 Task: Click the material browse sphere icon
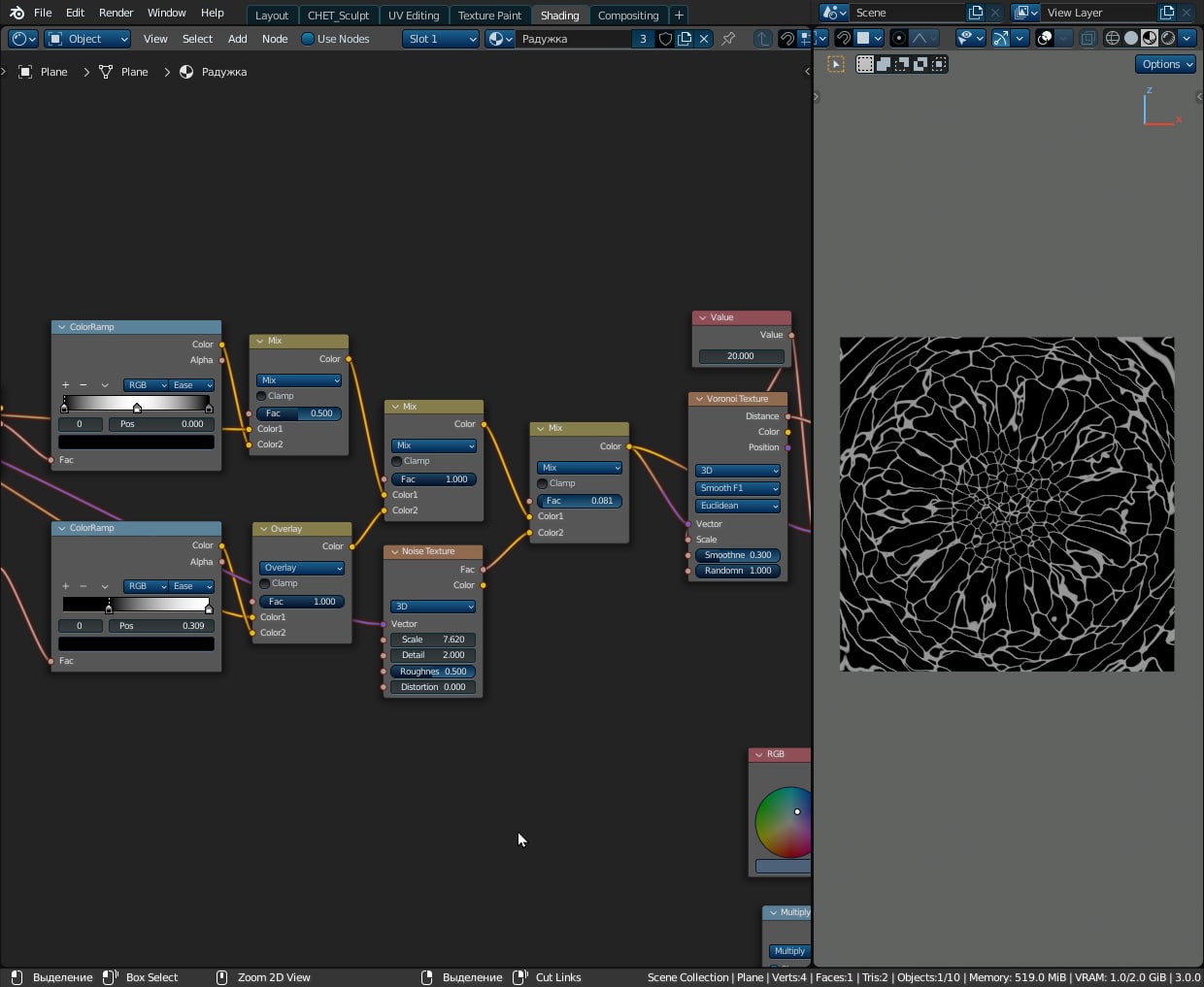(500, 39)
